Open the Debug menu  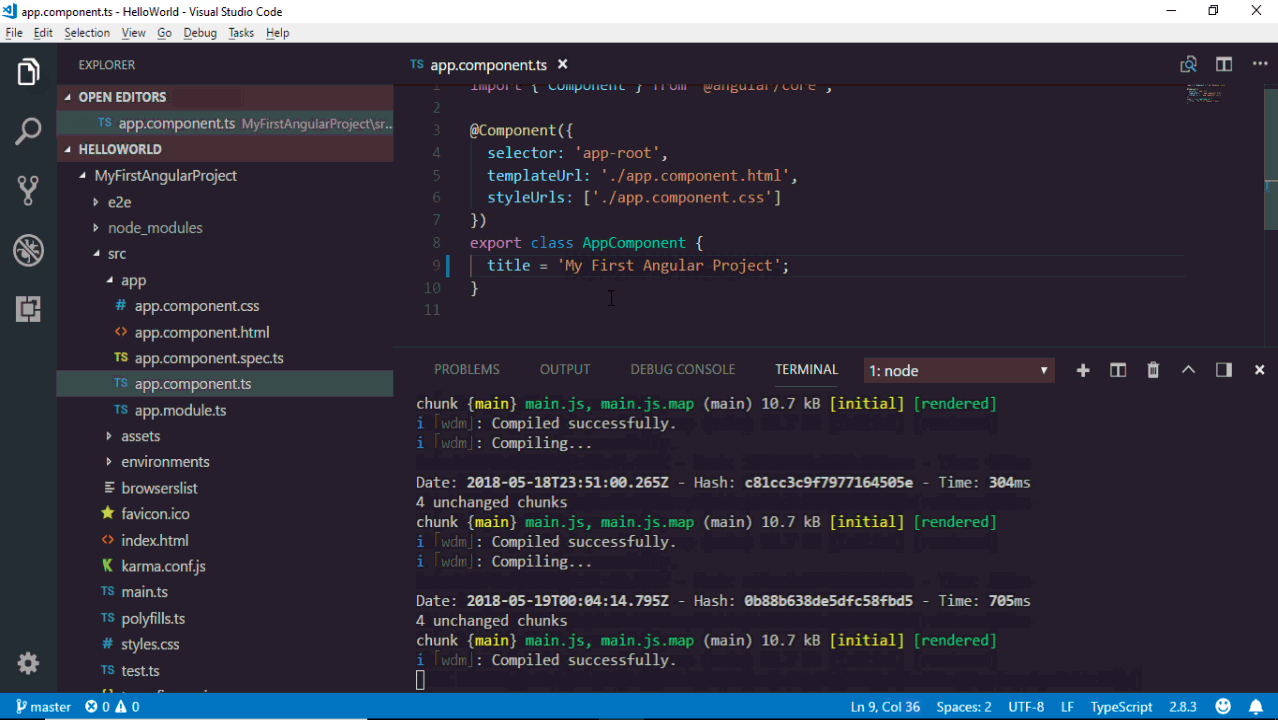click(x=200, y=33)
